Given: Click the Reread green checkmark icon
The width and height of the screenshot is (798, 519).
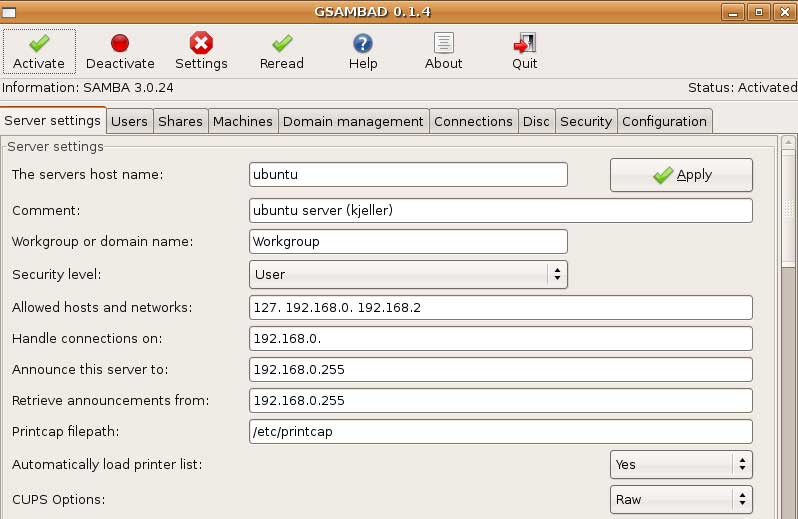Looking at the screenshot, I should tap(282, 43).
